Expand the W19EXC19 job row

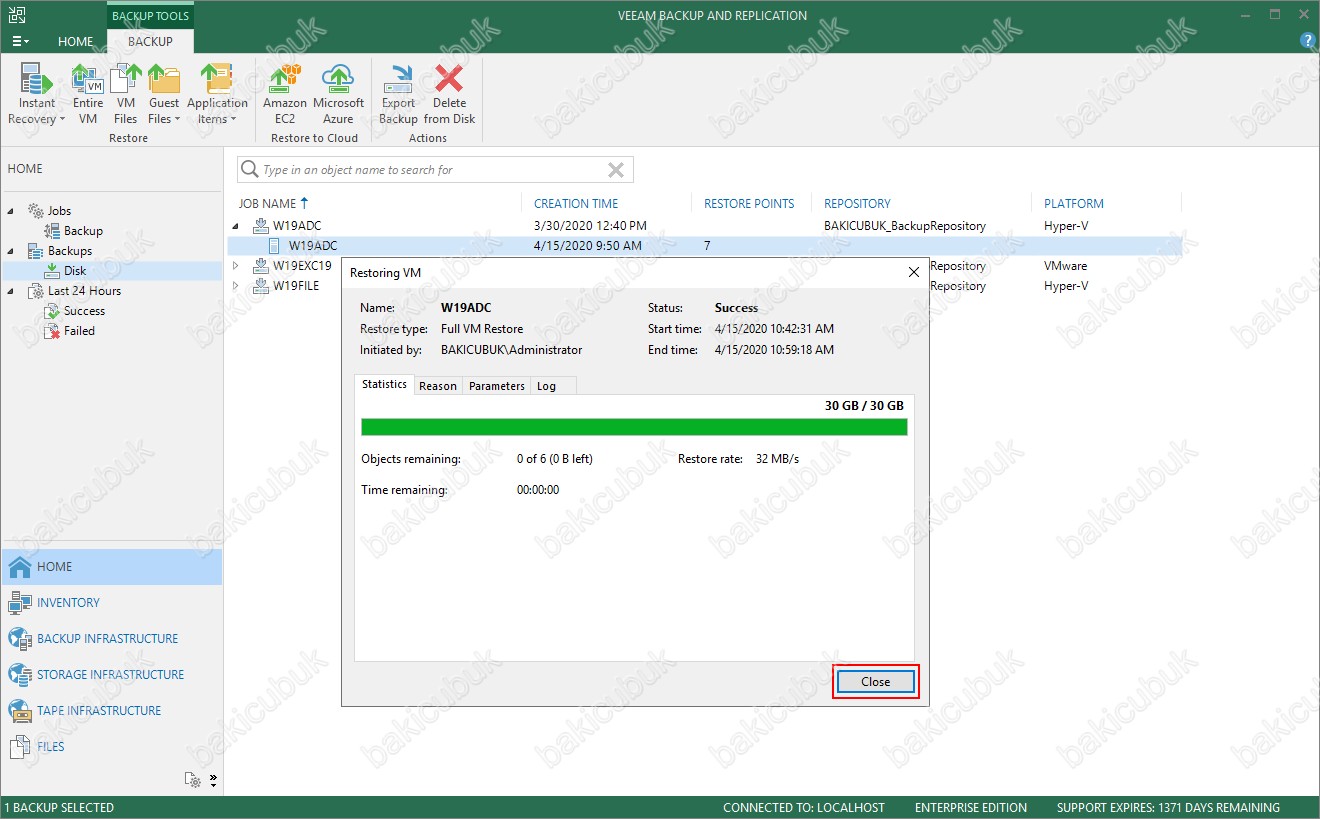[x=237, y=266]
